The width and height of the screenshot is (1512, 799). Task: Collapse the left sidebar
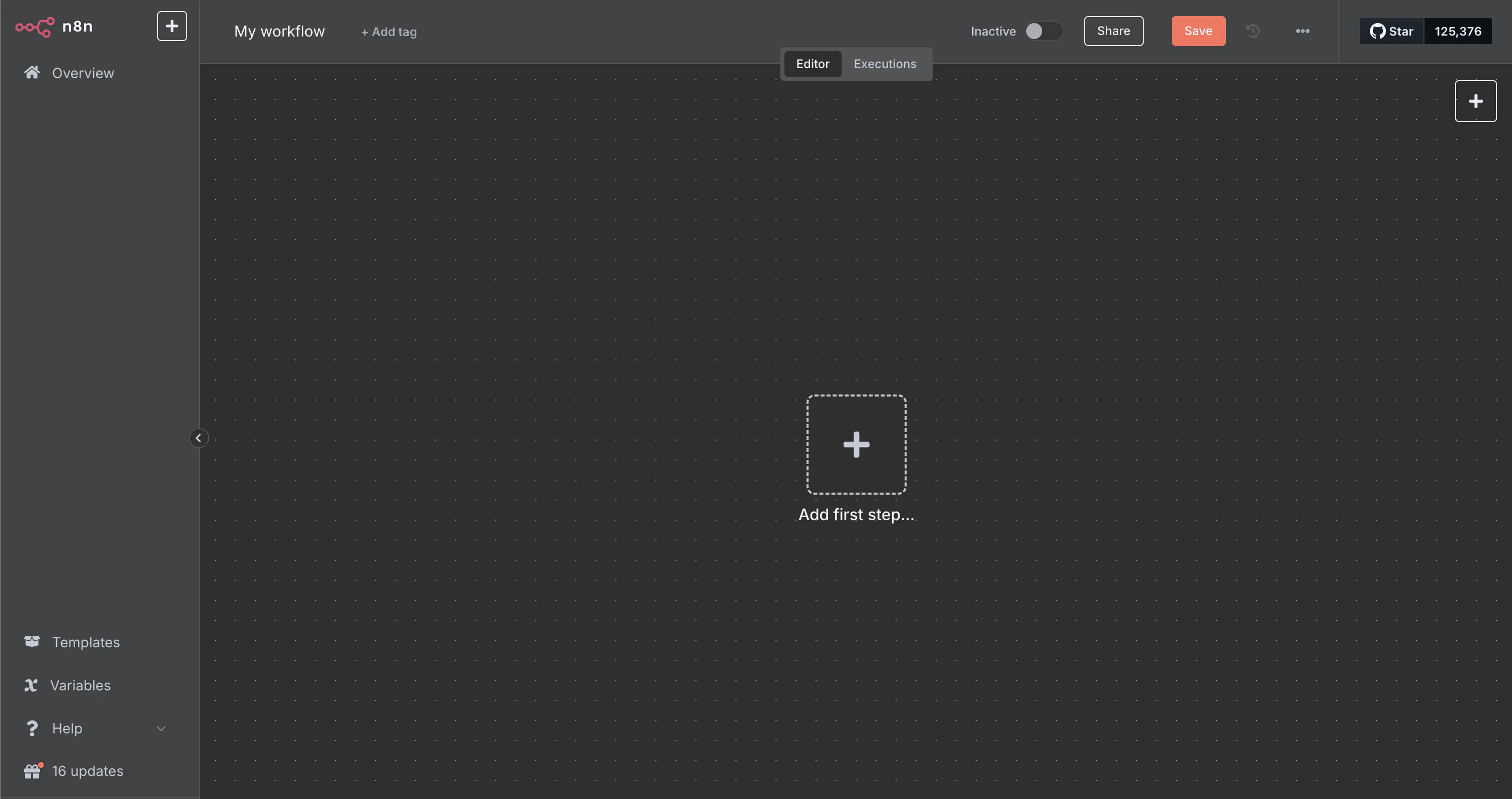coord(199,438)
